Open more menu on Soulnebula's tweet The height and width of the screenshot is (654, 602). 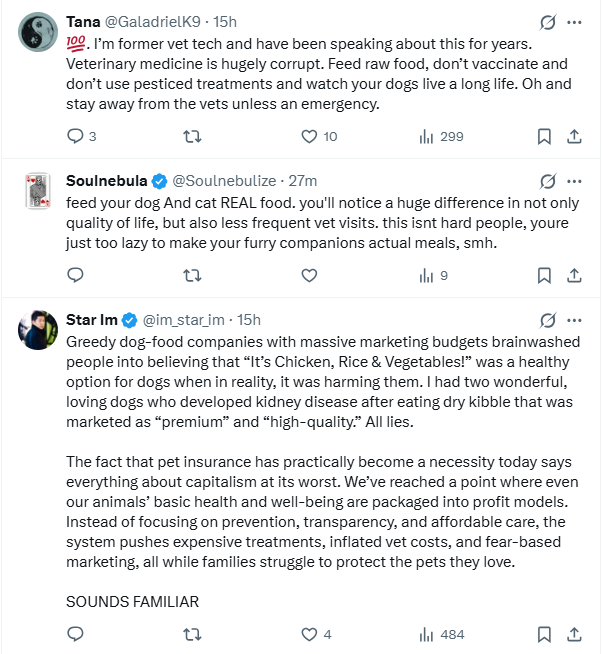pos(574,181)
